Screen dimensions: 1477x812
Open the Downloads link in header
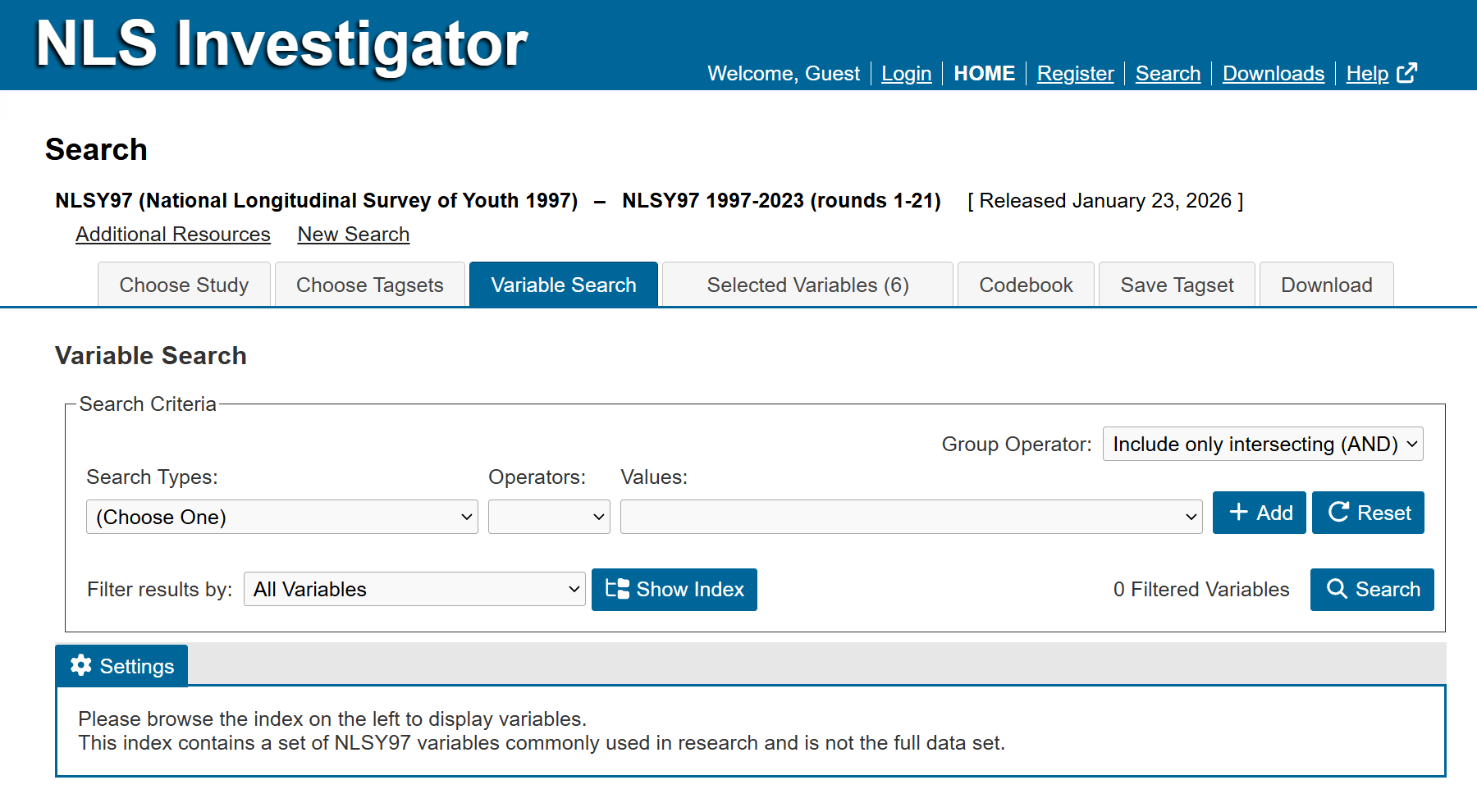1274,74
